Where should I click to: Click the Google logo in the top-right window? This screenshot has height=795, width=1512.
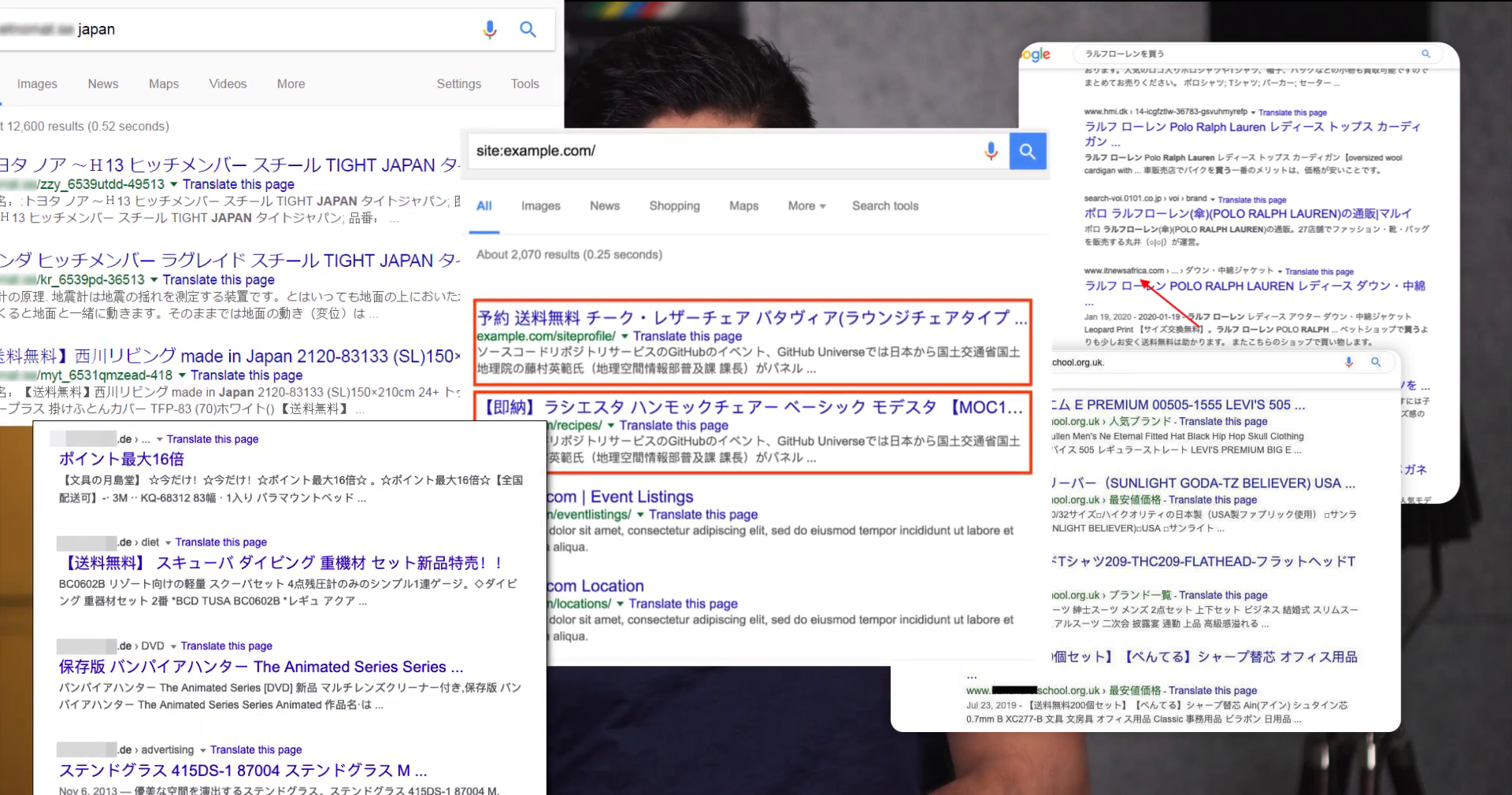(x=1036, y=54)
